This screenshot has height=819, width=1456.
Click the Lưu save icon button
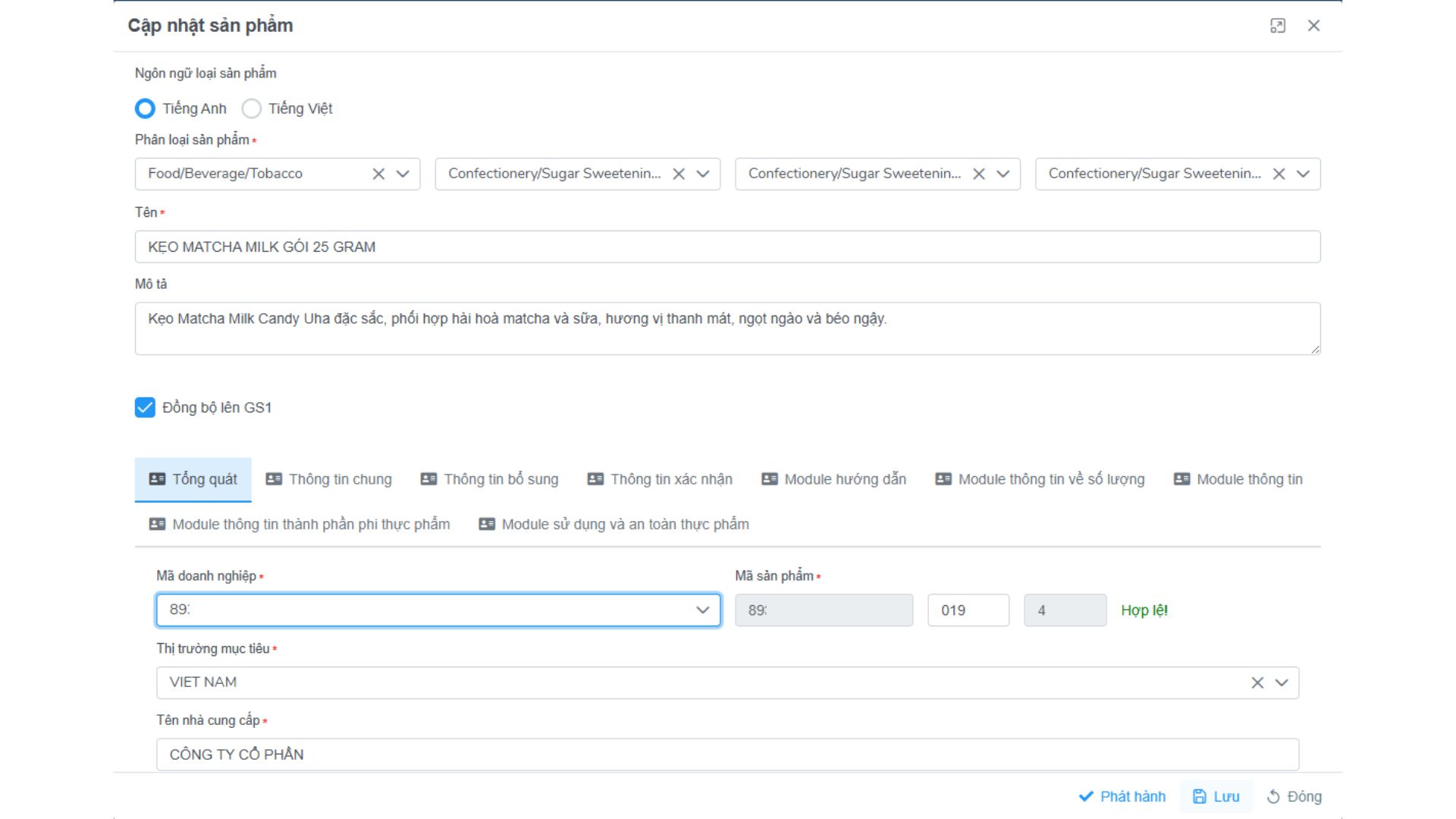1216,796
